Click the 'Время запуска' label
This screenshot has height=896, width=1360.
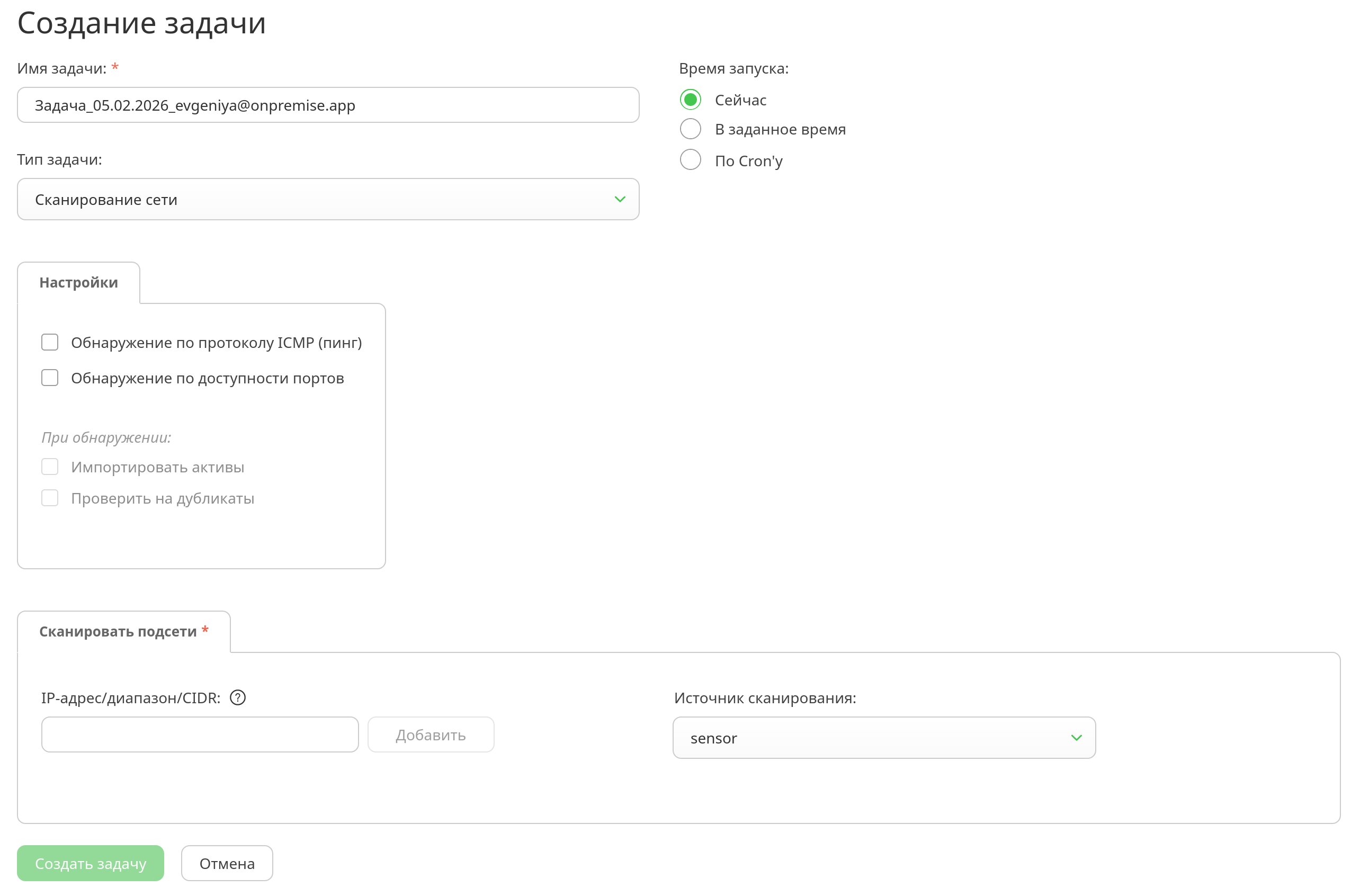pos(733,68)
